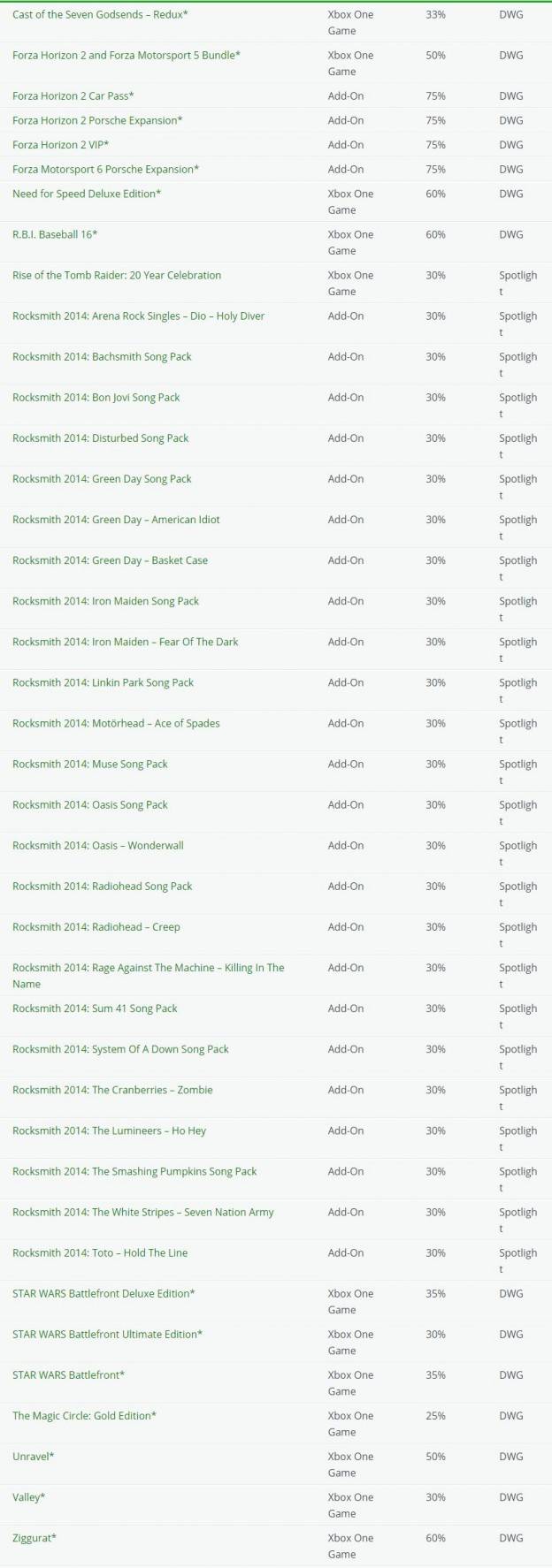The height and width of the screenshot is (1568, 552).
Task: Click Forza Horizon 2 Car Pass link
Action: click(73, 96)
